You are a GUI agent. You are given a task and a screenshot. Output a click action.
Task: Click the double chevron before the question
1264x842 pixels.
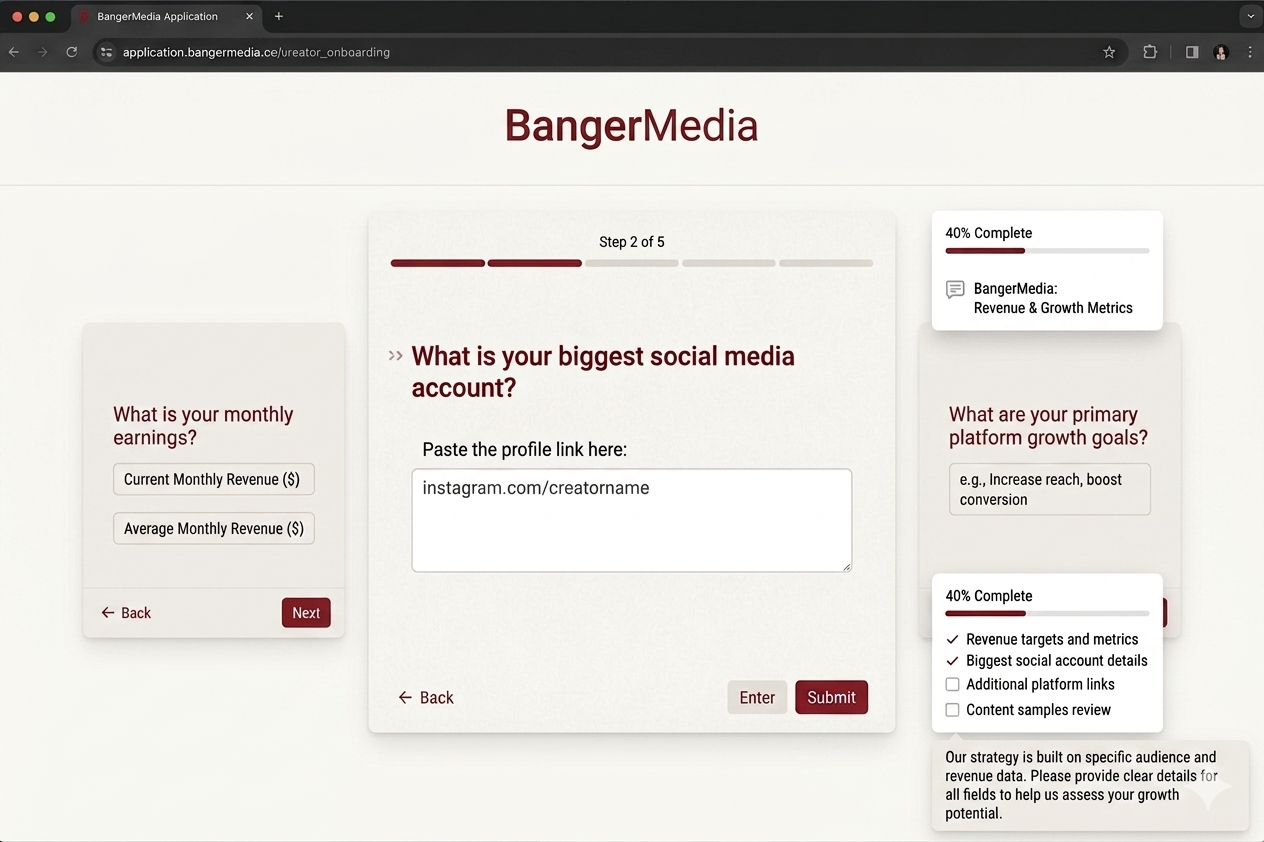click(396, 355)
